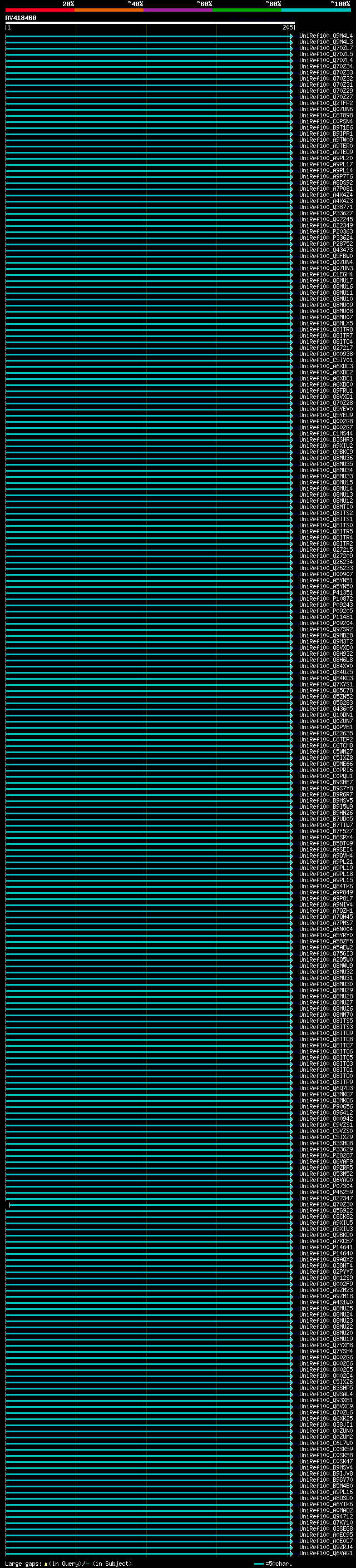Click the UniRef100_P28752 entry
The image size is (356, 1568).
point(326,244)
